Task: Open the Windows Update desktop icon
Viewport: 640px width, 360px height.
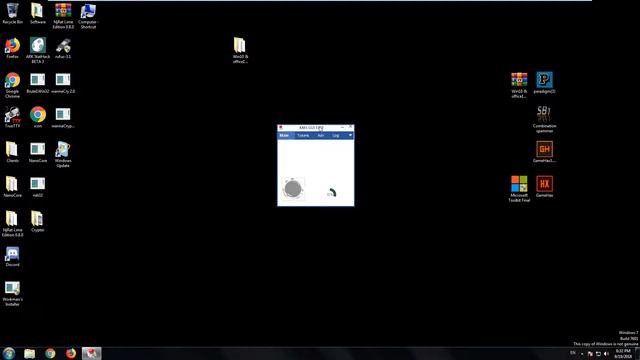Action: pyautogui.click(x=63, y=154)
